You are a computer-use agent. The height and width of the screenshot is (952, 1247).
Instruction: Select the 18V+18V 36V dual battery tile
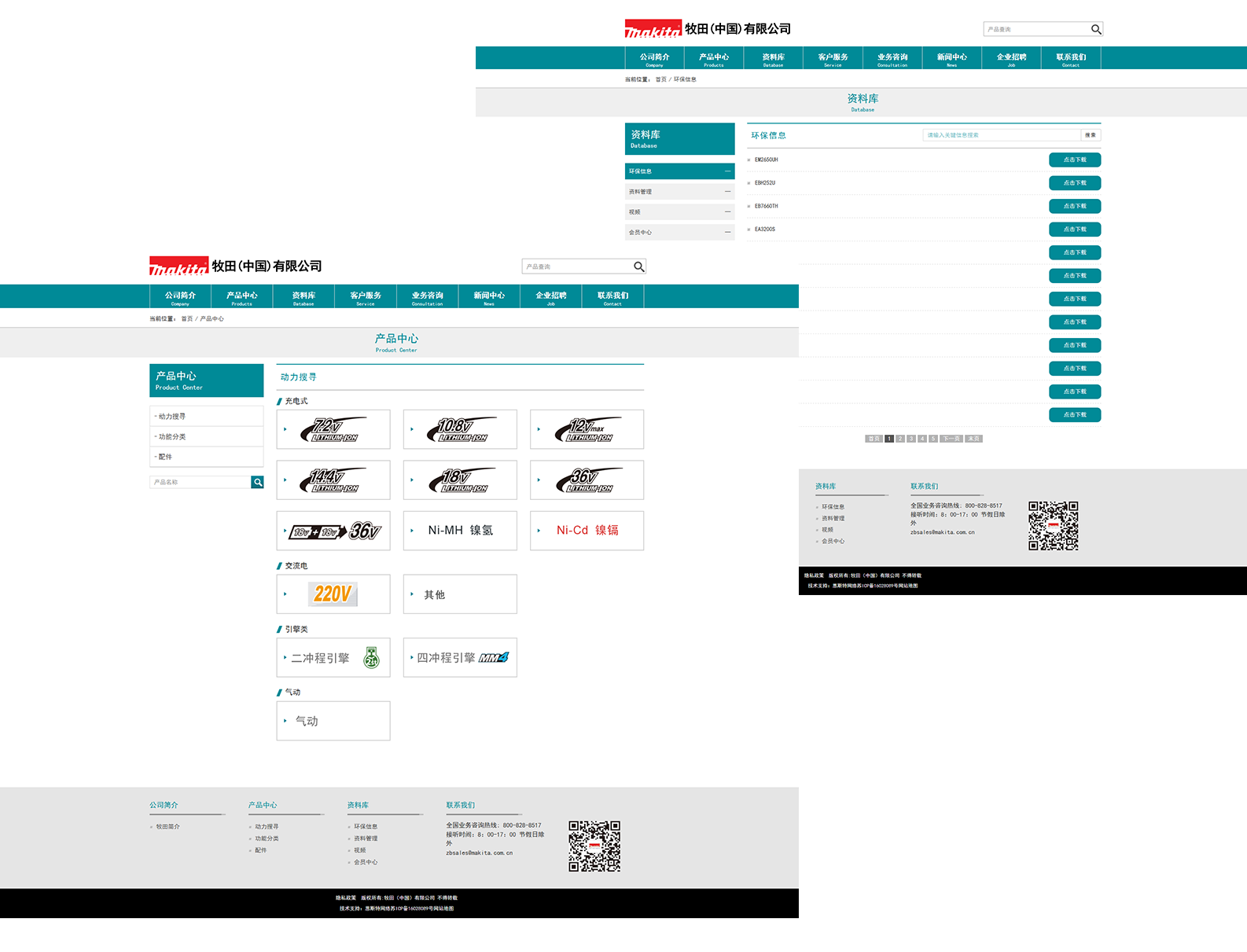(333, 531)
